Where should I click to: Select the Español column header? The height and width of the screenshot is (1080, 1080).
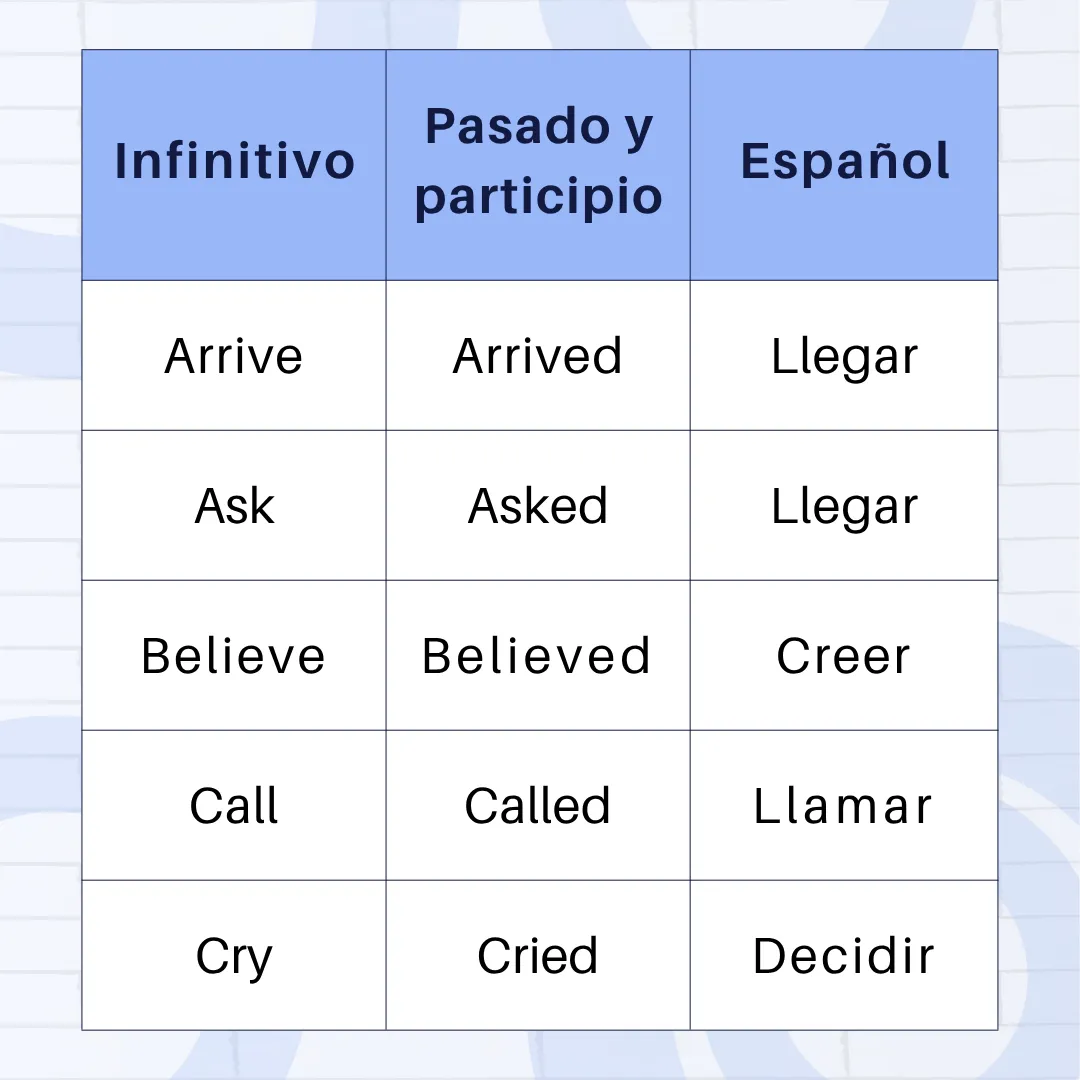pos(844,165)
